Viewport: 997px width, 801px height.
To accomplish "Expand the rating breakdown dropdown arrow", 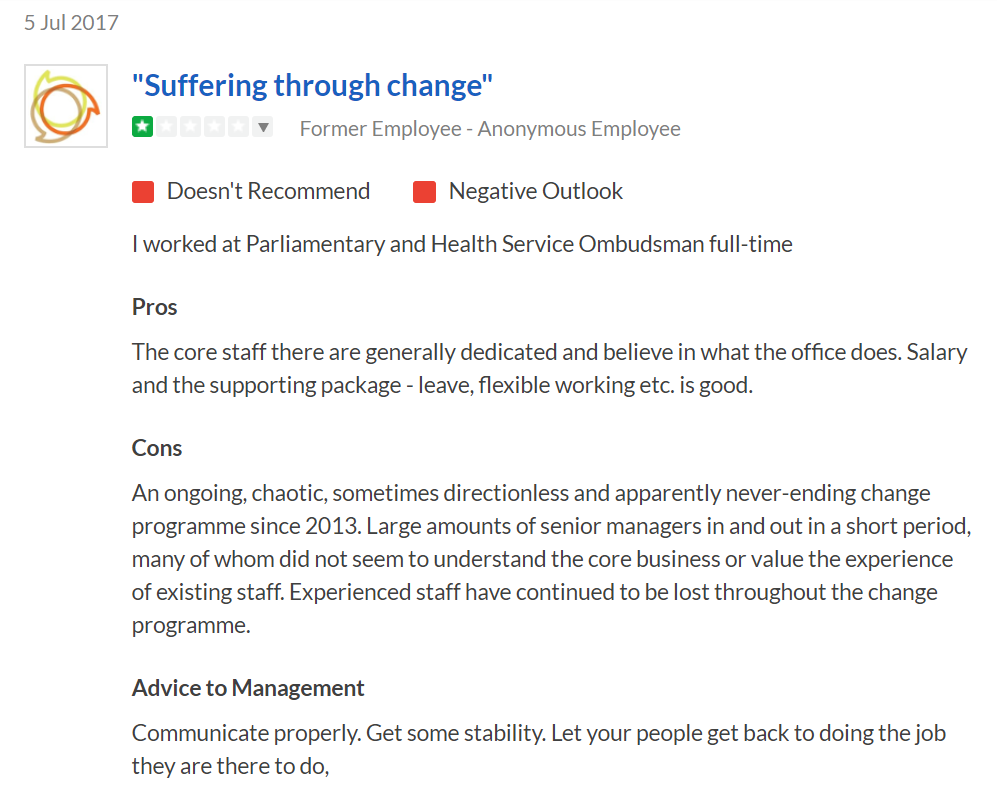I will 263,127.
